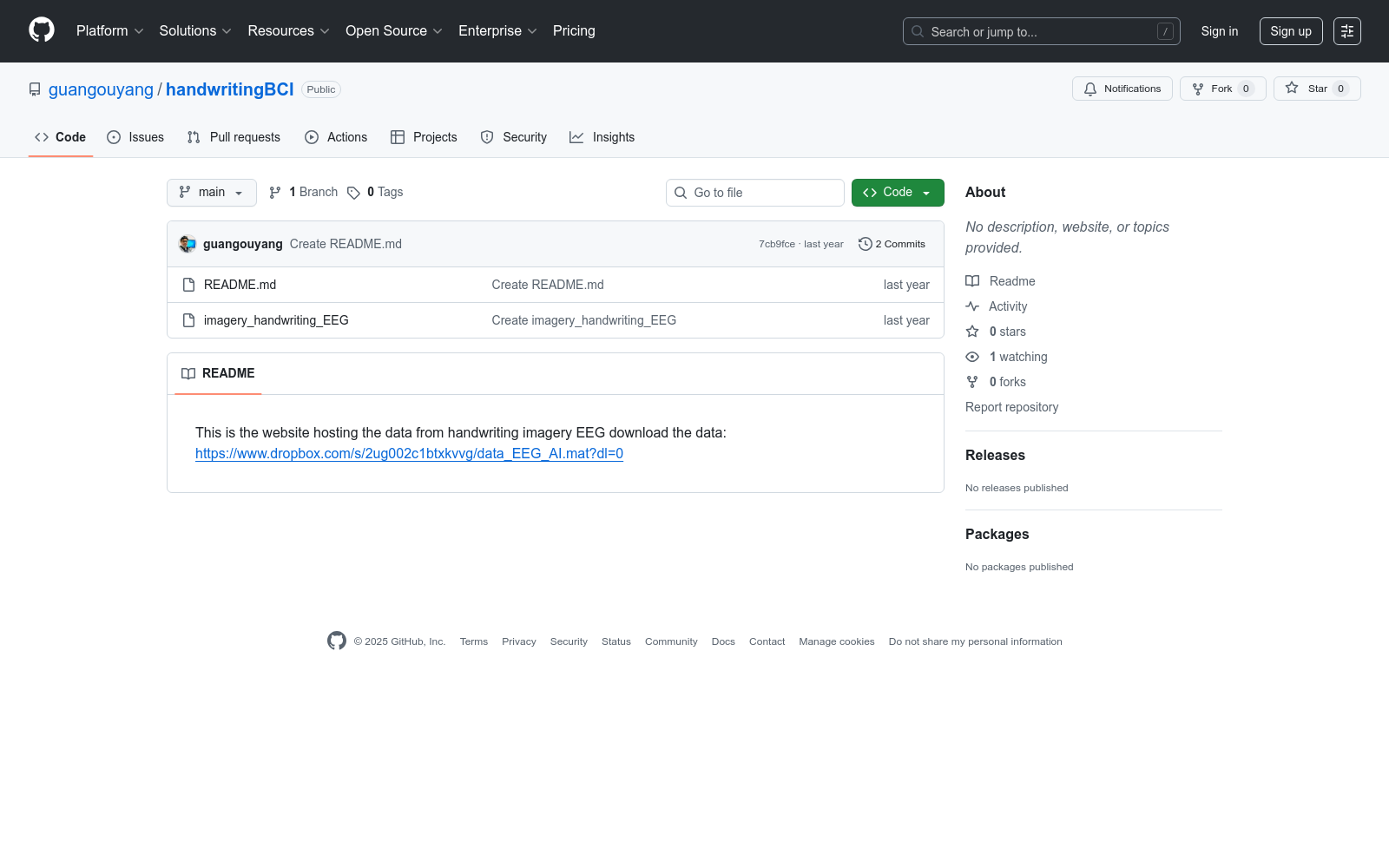Click the Readme link in About
1389x868 pixels.
tap(1000, 281)
